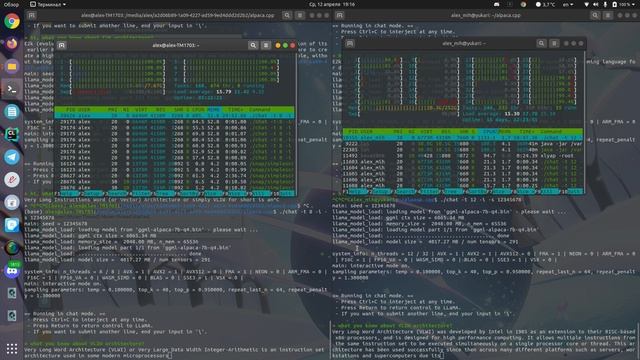Viewport: 640px width, 360px height.
Task: Click F1 Help in left htop window
Action: (x=68, y=193)
